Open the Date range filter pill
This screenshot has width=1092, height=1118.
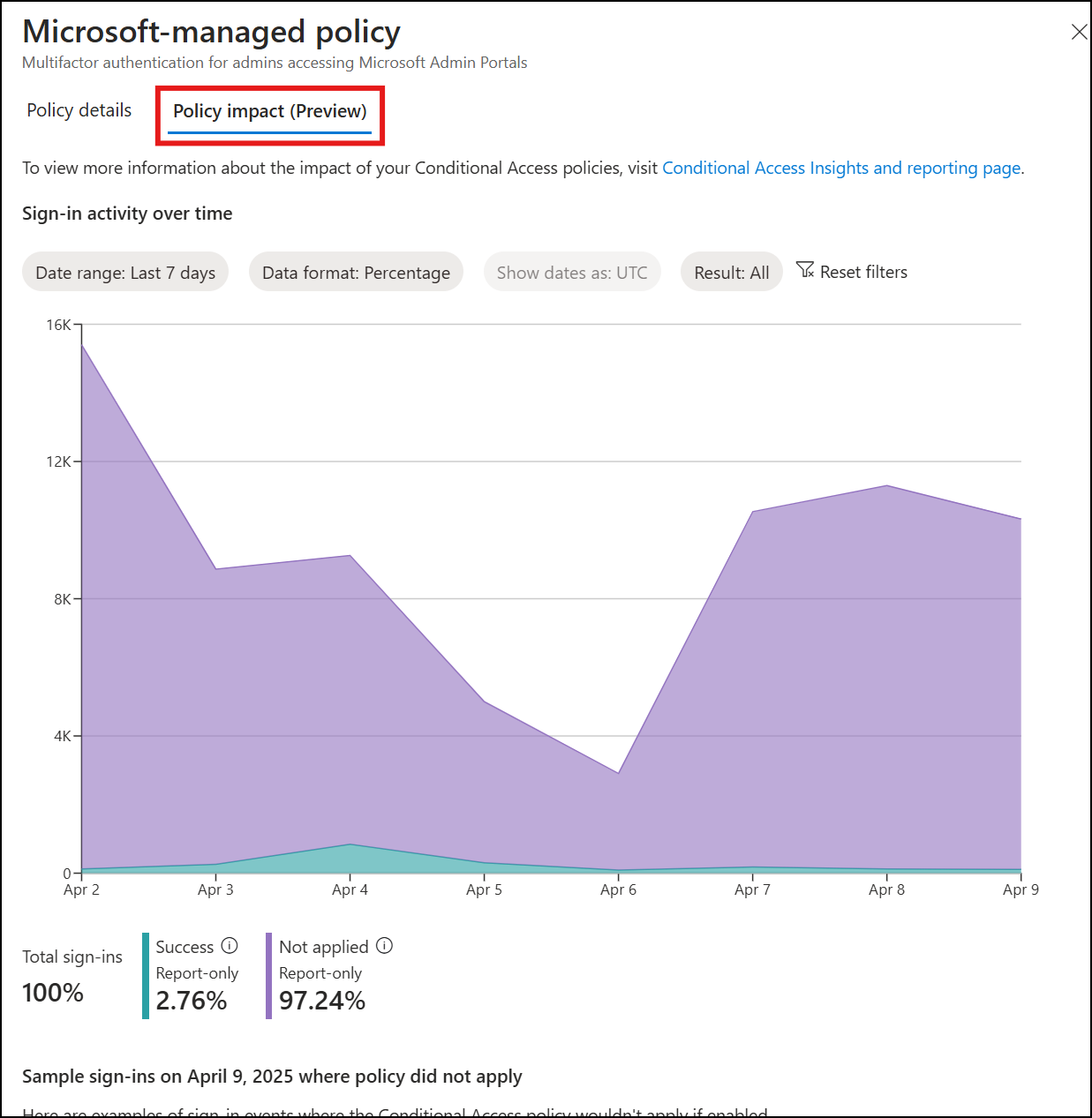pos(124,272)
